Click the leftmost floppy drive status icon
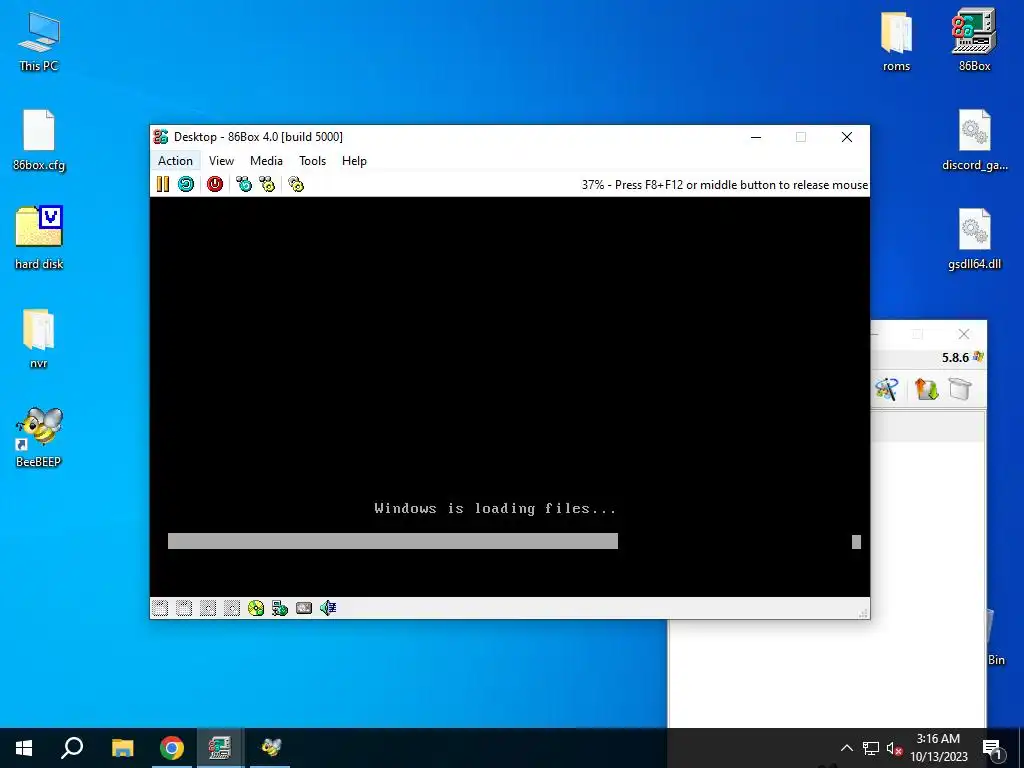 coord(160,608)
